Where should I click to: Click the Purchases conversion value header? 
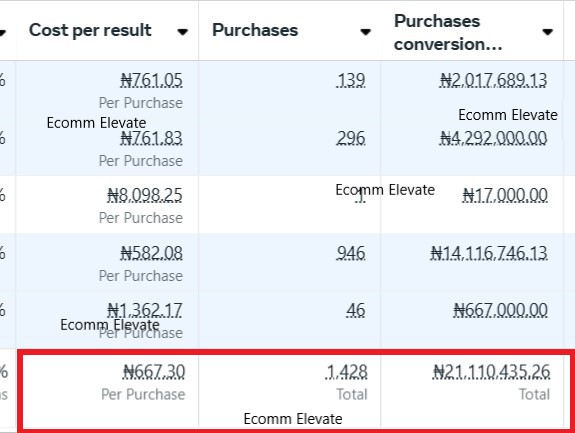point(448,32)
